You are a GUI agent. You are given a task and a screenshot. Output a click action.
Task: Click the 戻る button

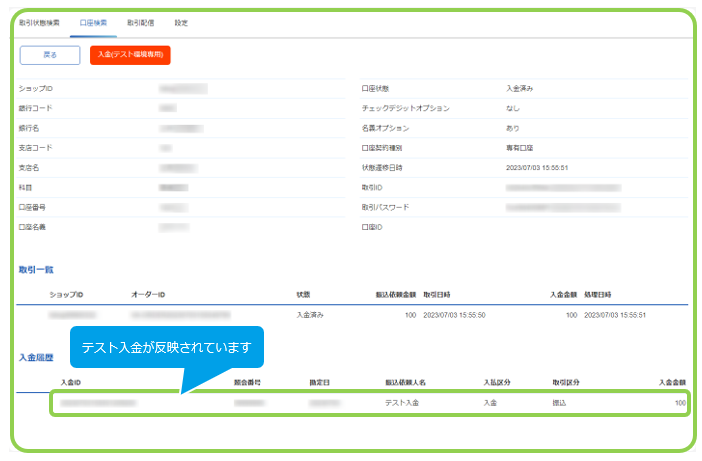pyautogui.click(x=50, y=55)
